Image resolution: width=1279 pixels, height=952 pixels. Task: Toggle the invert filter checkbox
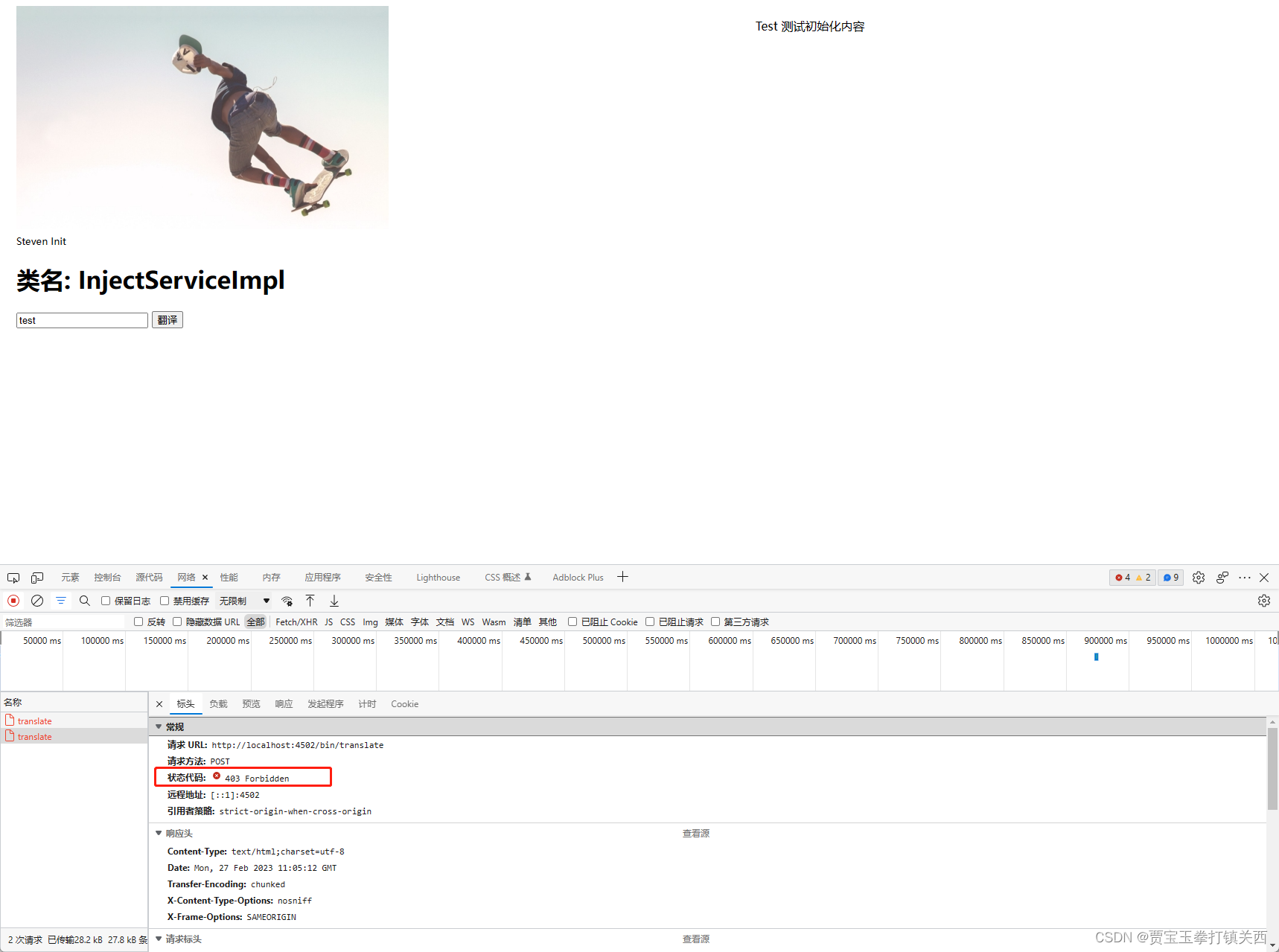click(x=138, y=622)
